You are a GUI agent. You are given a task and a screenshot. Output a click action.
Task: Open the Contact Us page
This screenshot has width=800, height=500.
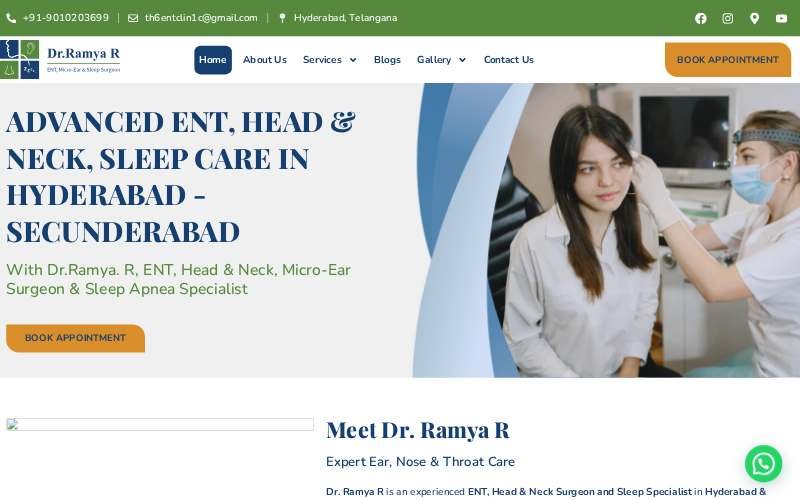tap(508, 60)
